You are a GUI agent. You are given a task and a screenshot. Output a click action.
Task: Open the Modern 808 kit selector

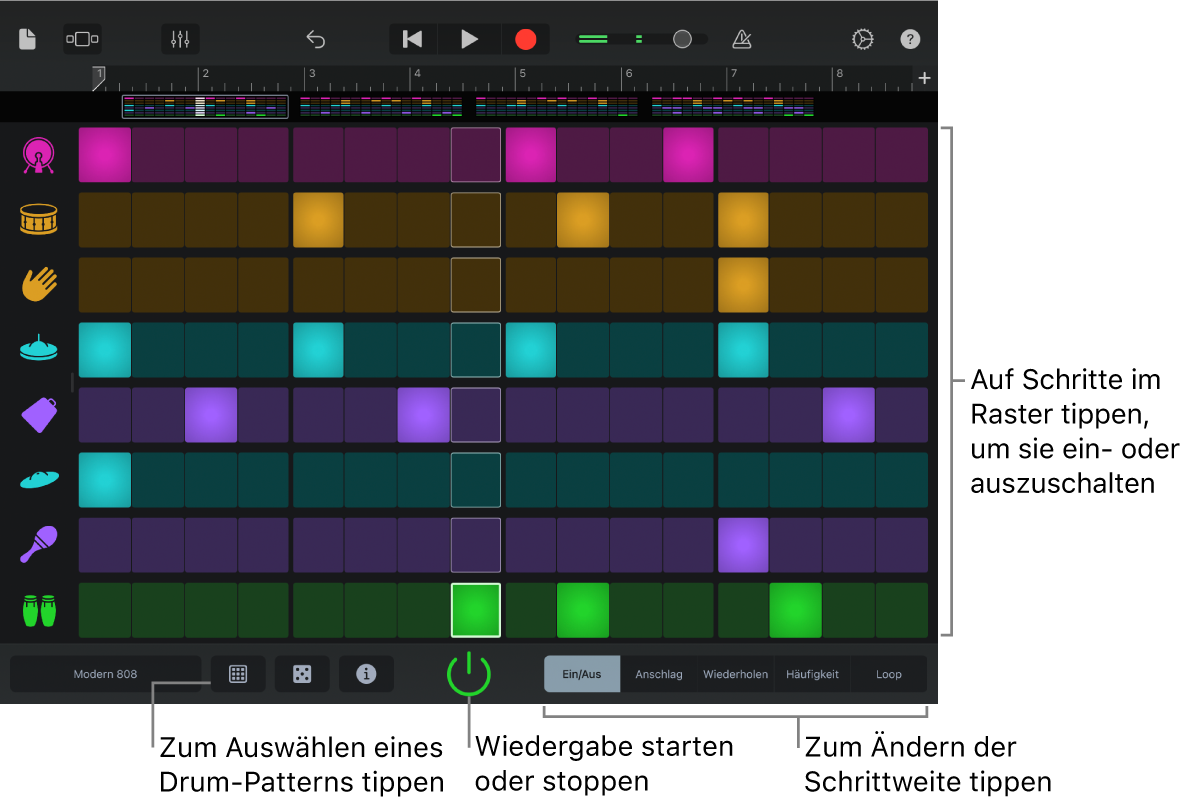(105, 674)
